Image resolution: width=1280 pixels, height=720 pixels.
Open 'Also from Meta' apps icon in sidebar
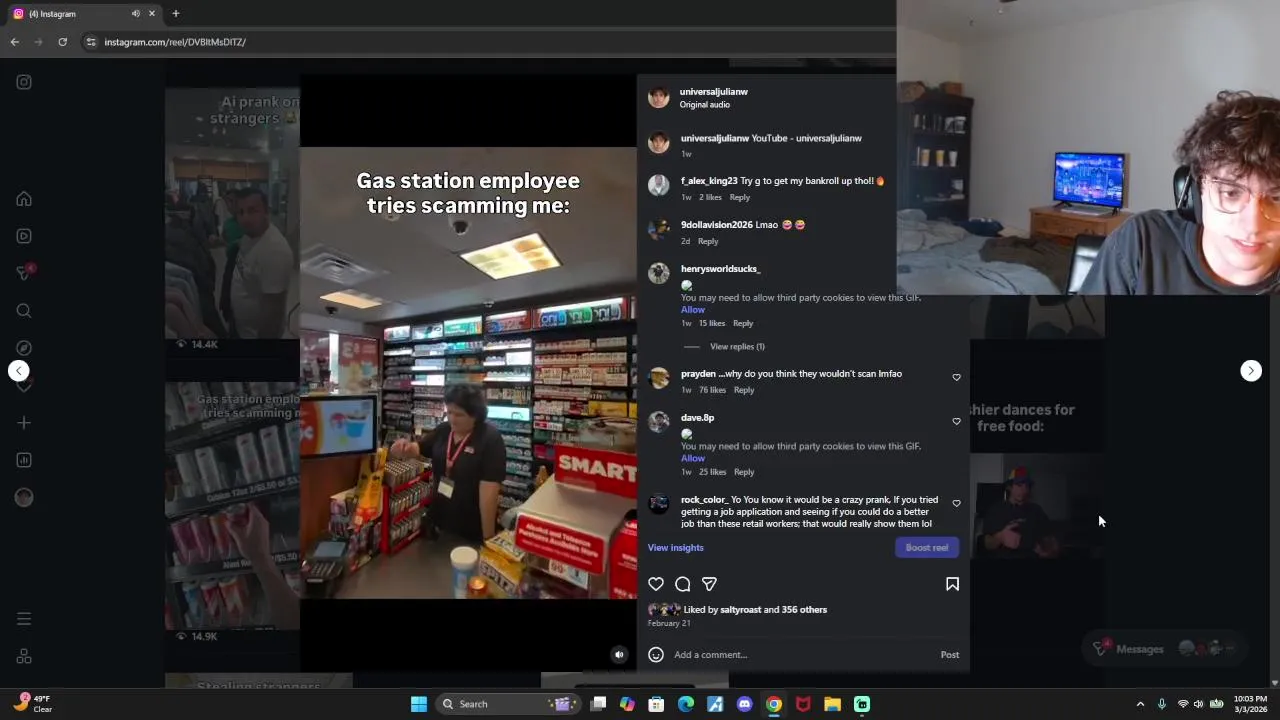coord(24,657)
